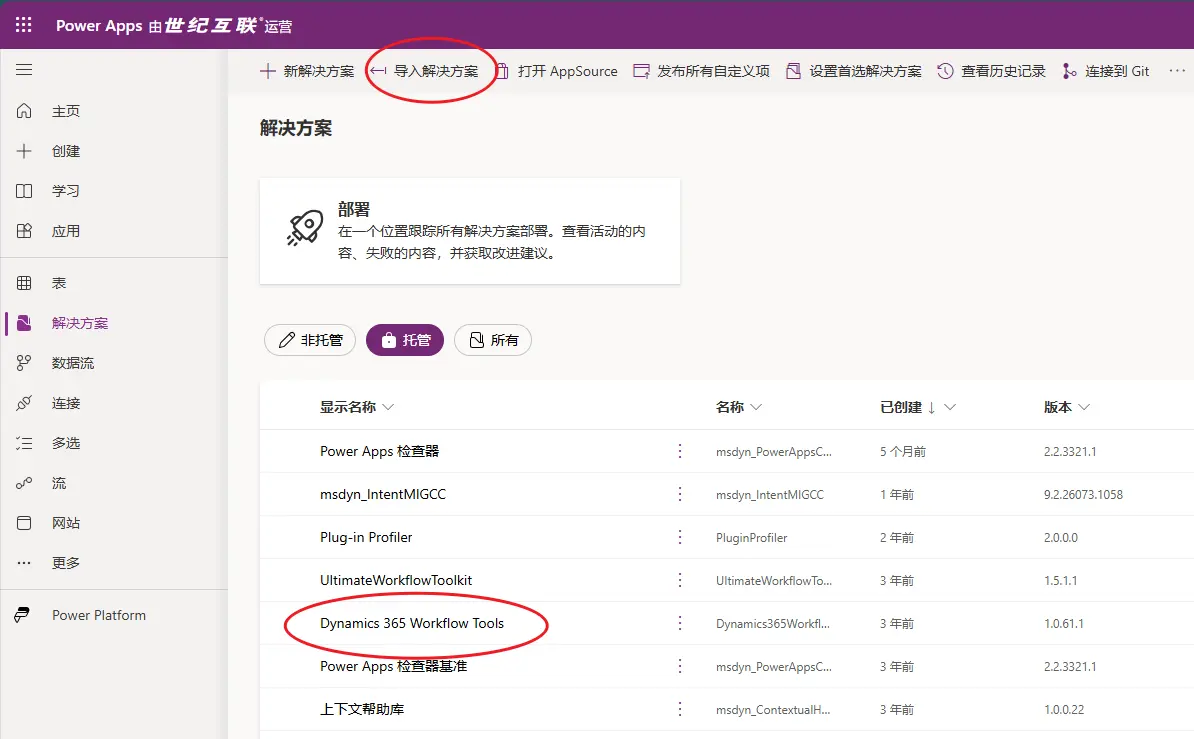Open more actions for UltimateWorkflowToolkit row
This screenshot has width=1194, height=739.
[x=680, y=581]
